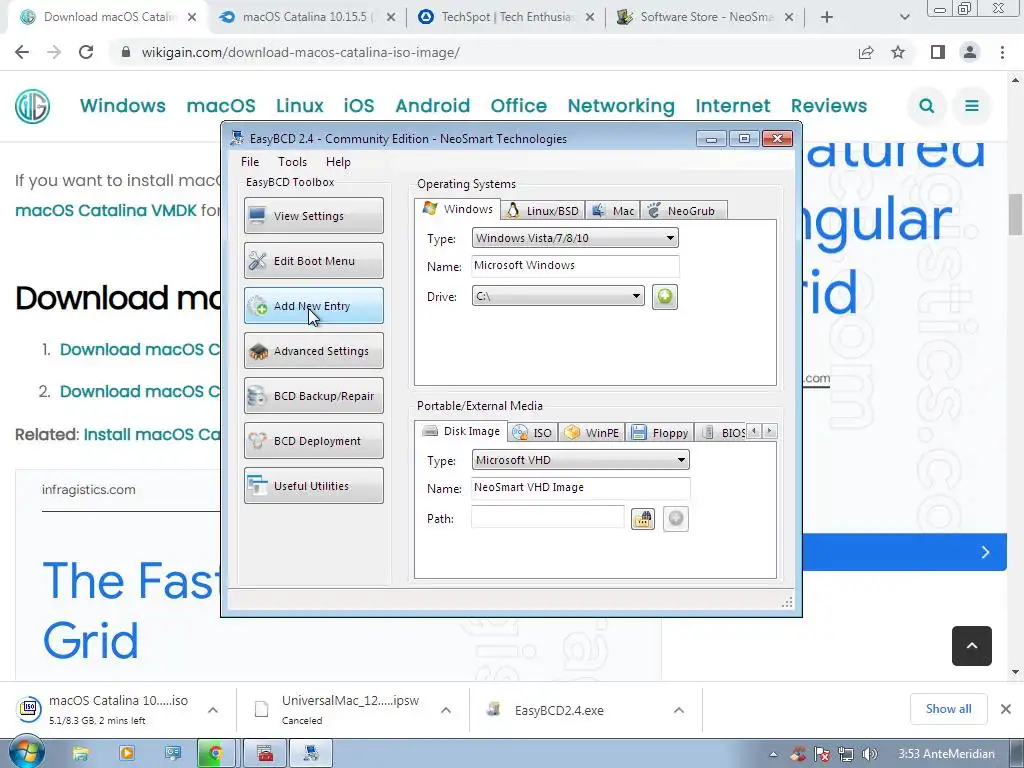Close the downloads bar
Screen dimensions: 1024x768
pyautogui.click(x=1006, y=709)
